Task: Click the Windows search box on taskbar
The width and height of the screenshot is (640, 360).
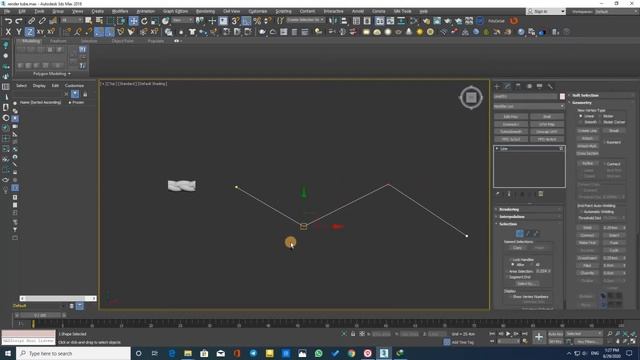Action: click(x=73, y=353)
